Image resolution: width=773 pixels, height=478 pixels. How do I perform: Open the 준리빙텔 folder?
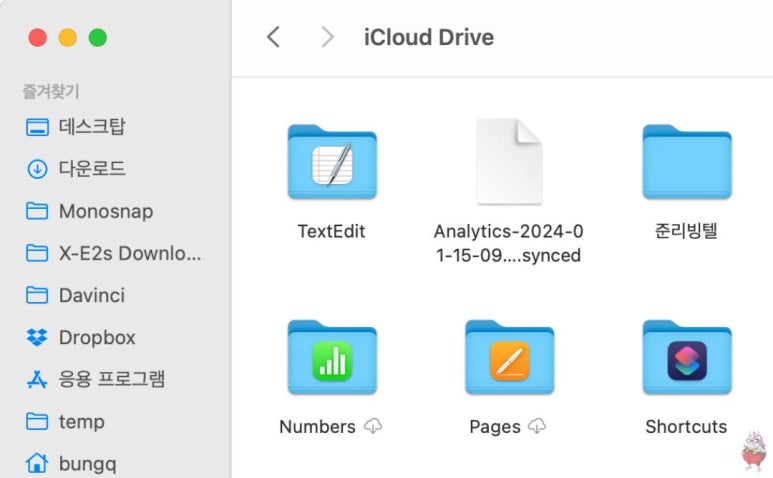click(687, 162)
